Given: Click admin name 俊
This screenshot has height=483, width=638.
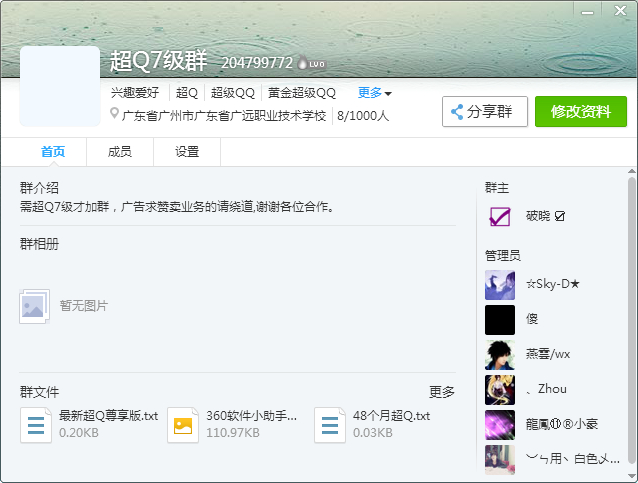Looking at the screenshot, I should click(532, 319).
